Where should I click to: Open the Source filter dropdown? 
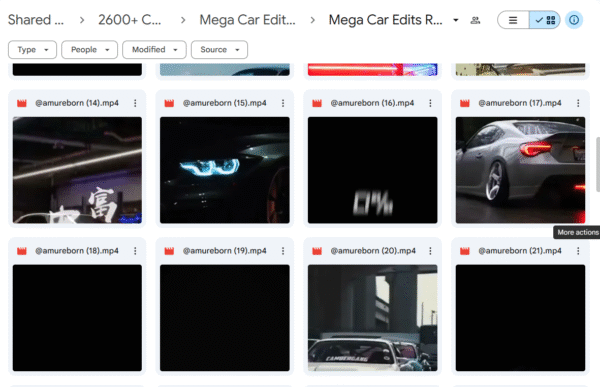pos(219,50)
